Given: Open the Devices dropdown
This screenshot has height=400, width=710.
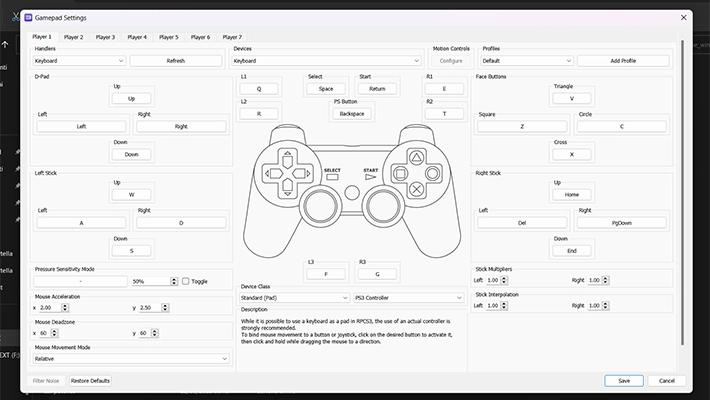Looking at the screenshot, I should click(x=326, y=61).
